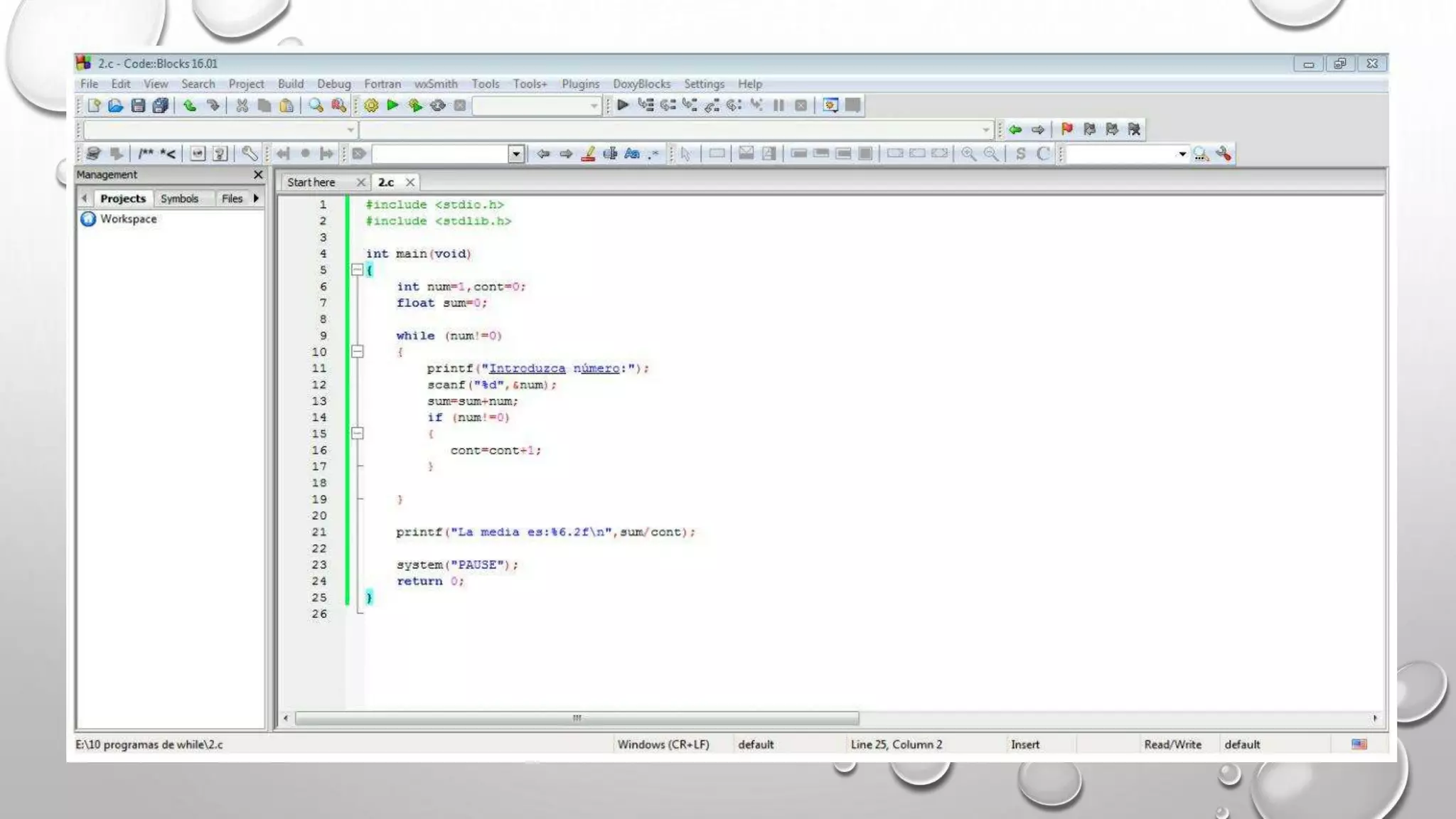
Task: Toggle selected text search option
Action: point(610,154)
